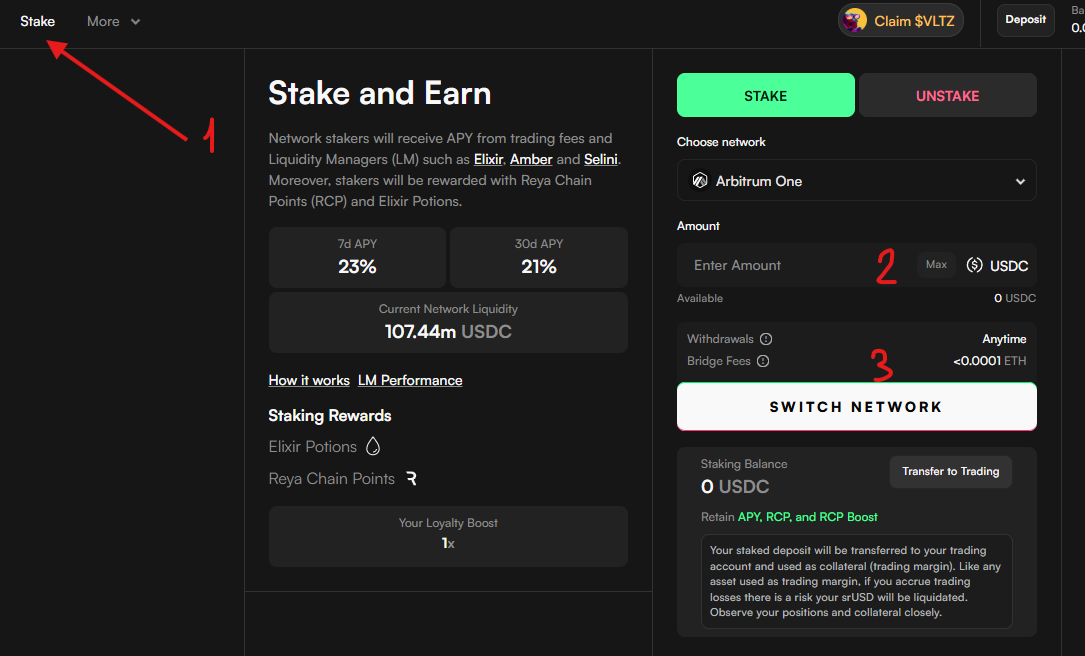Open the Choose network dropdown

click(856, 180)
